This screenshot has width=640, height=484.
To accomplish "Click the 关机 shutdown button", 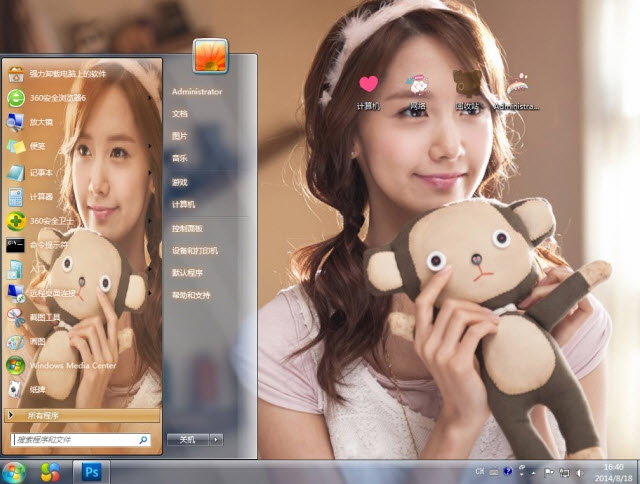I will [188, 440].
